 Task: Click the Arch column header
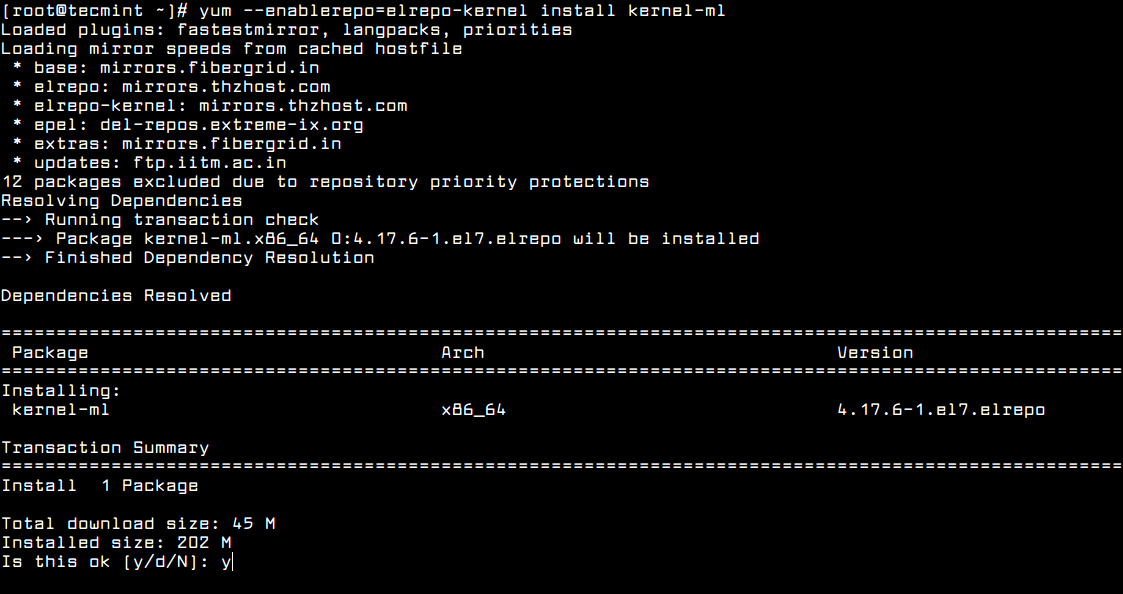(463, 353)
